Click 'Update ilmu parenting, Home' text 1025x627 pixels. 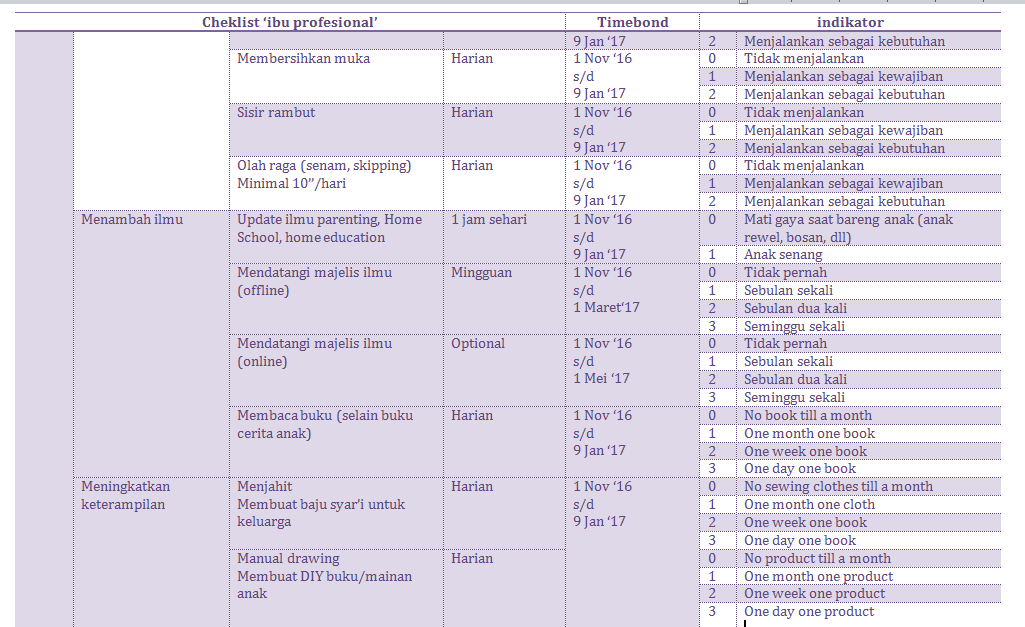[x=329, y=220]
